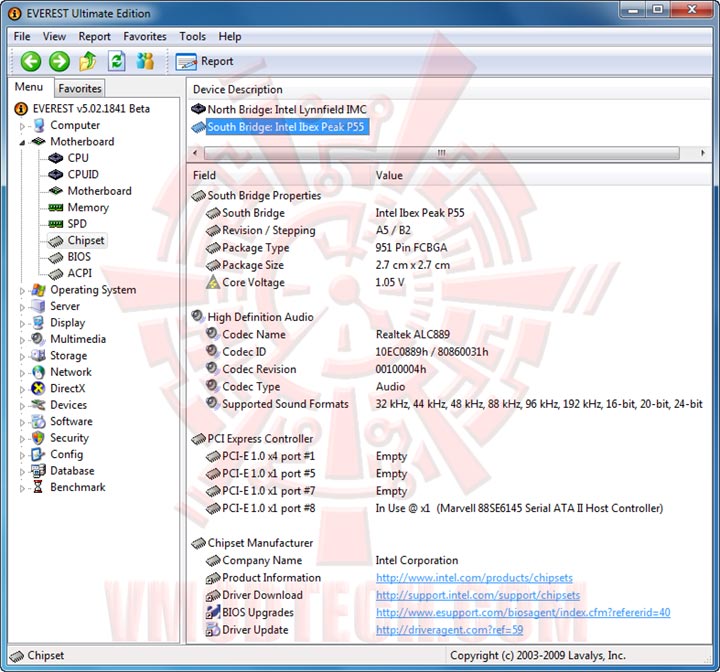Select the PCI-E 1.0 x1 port #8 row
Screen dimensions: 720x672
(x=449, y=508)
